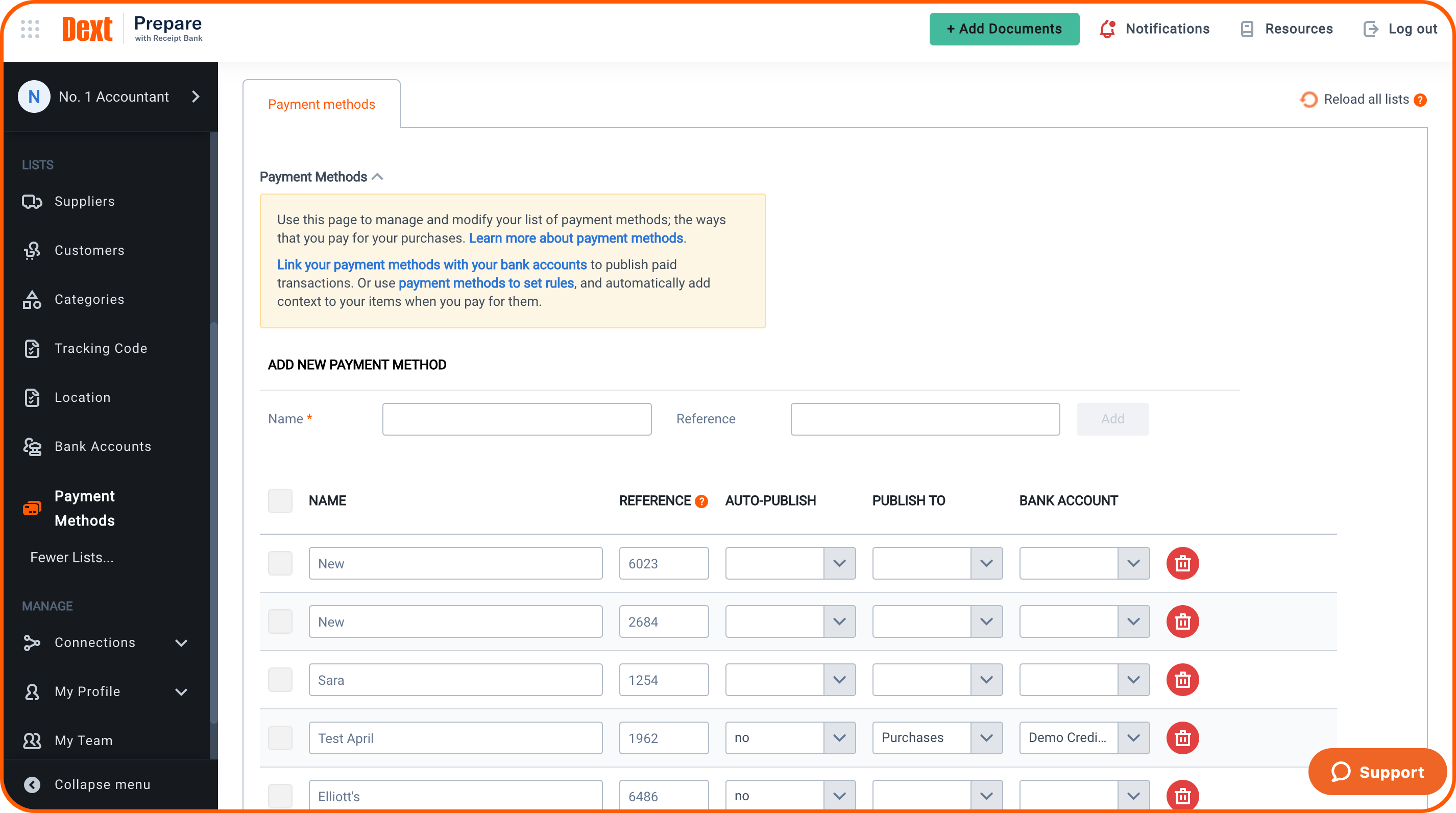
Task: Click the Reload all lists refresh icon
Action: click(x=1308, y=100)
